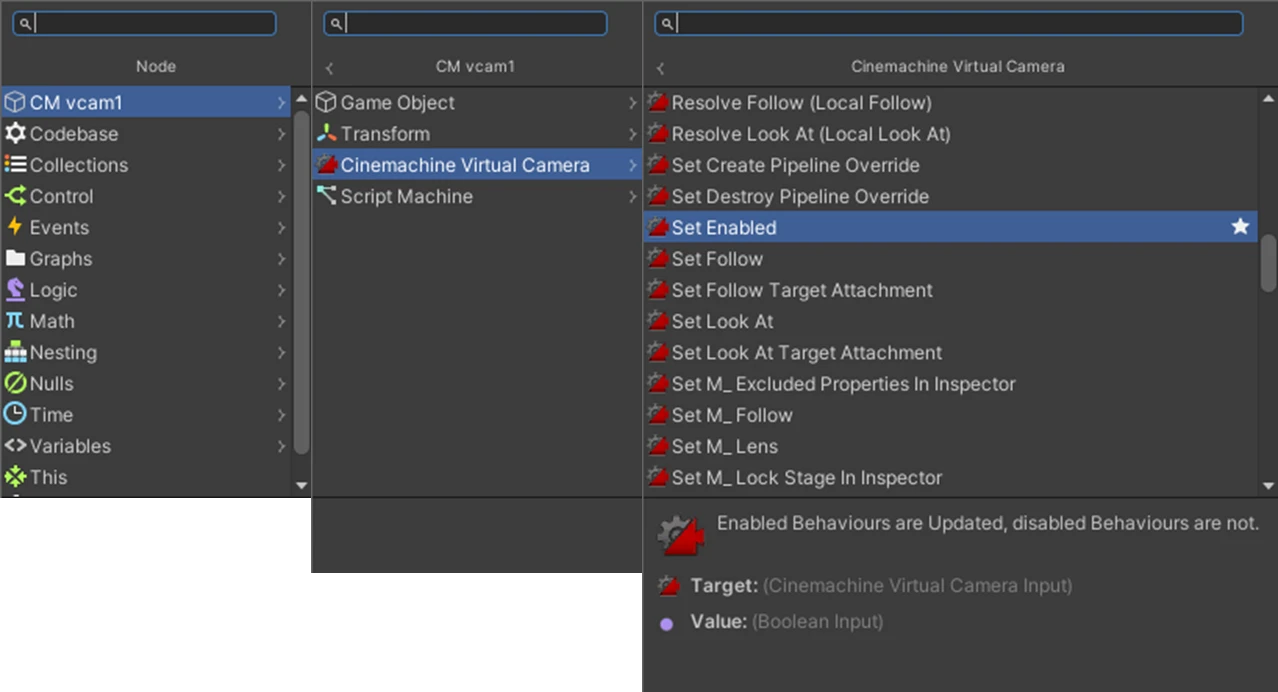Open the Graphs category
1278x692 pixels.
tap(146, 258)
